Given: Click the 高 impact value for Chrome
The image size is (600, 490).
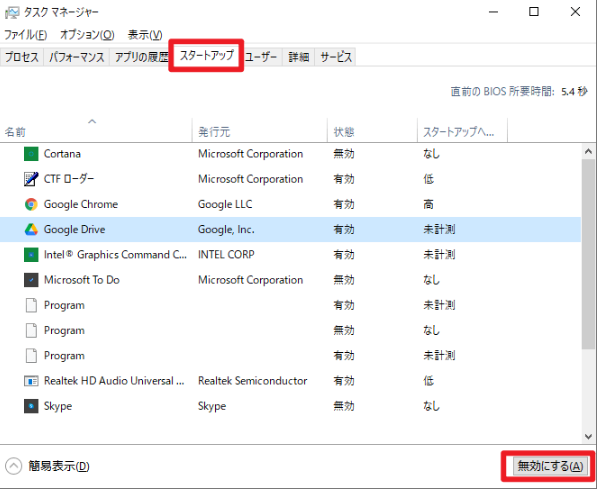Looking at the screenshot, I should click(x=429, y=205).
